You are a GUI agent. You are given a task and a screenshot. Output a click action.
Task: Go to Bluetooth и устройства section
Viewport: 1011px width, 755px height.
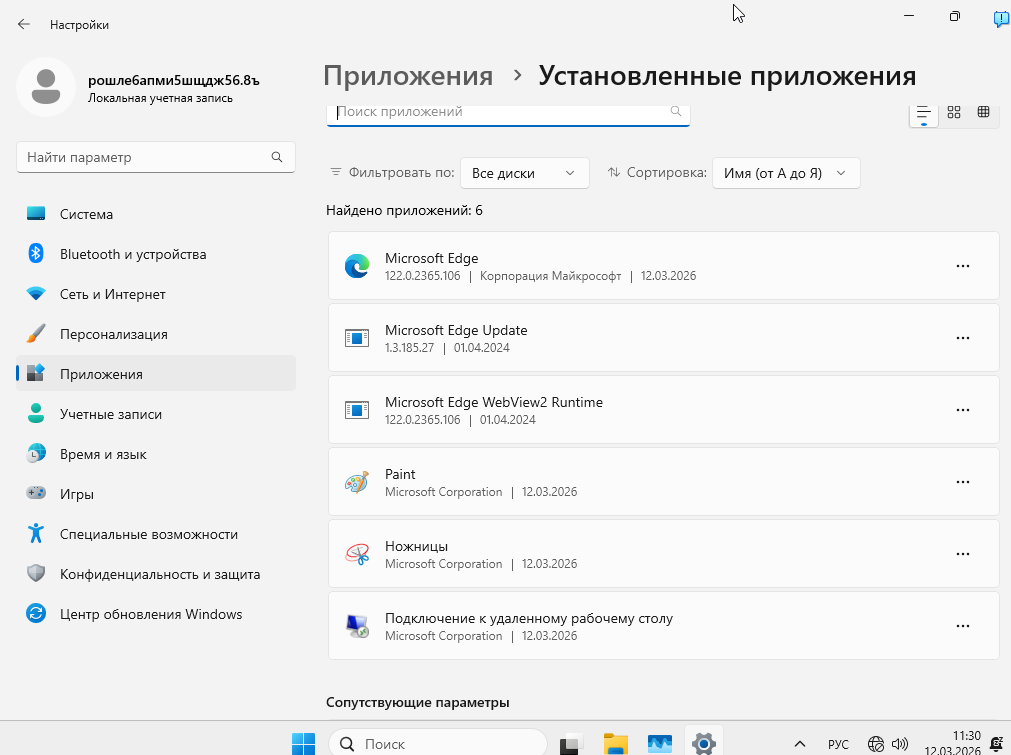(x=132, y=254)
